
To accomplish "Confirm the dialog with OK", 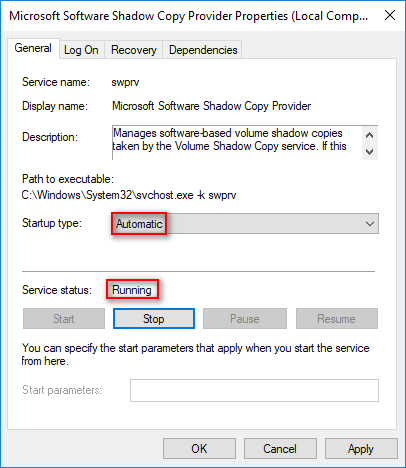I will pyautogui.click(x=199, y=449).
